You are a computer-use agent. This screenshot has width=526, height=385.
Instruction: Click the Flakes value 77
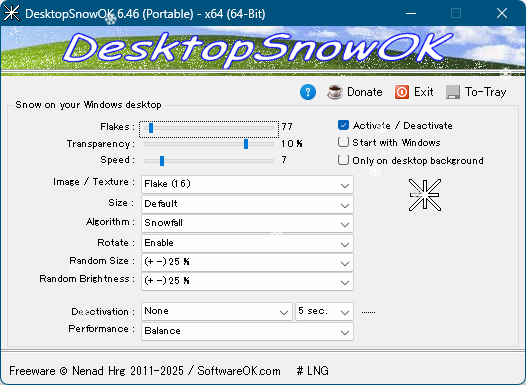[x=287, y=127]
